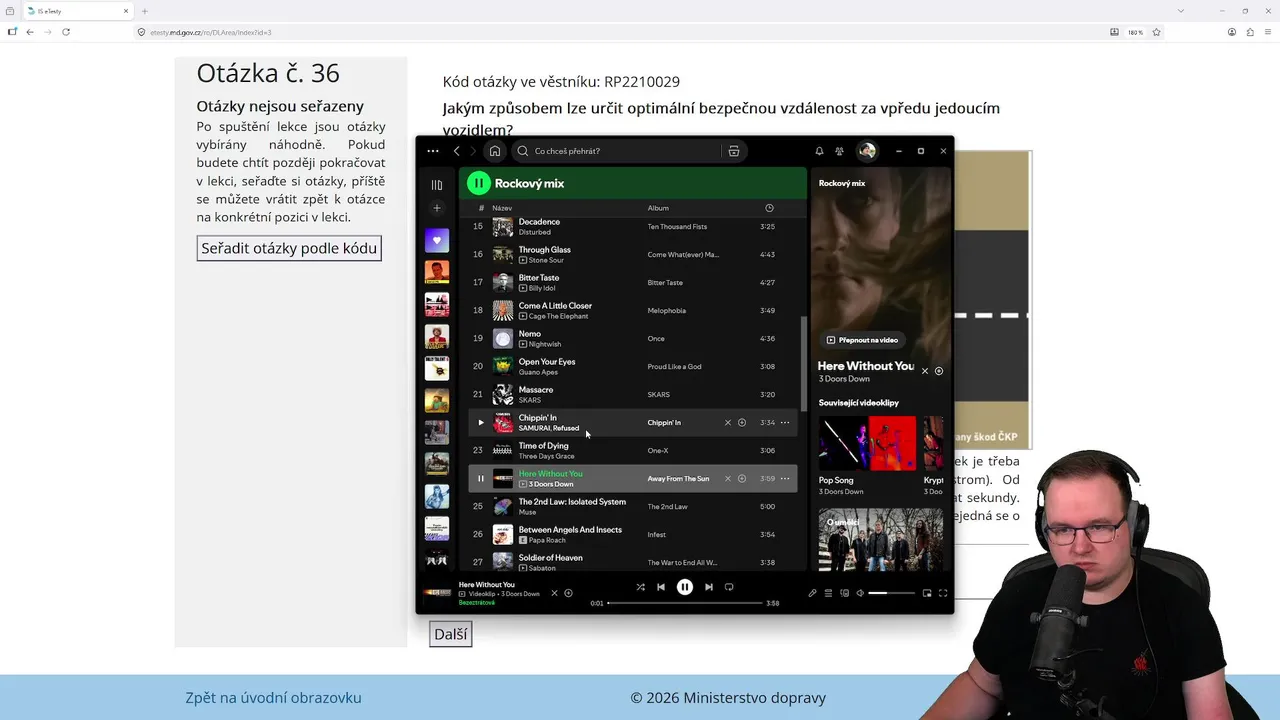
Task: Toggle repeat in the player bar
Action: (729, 587)
